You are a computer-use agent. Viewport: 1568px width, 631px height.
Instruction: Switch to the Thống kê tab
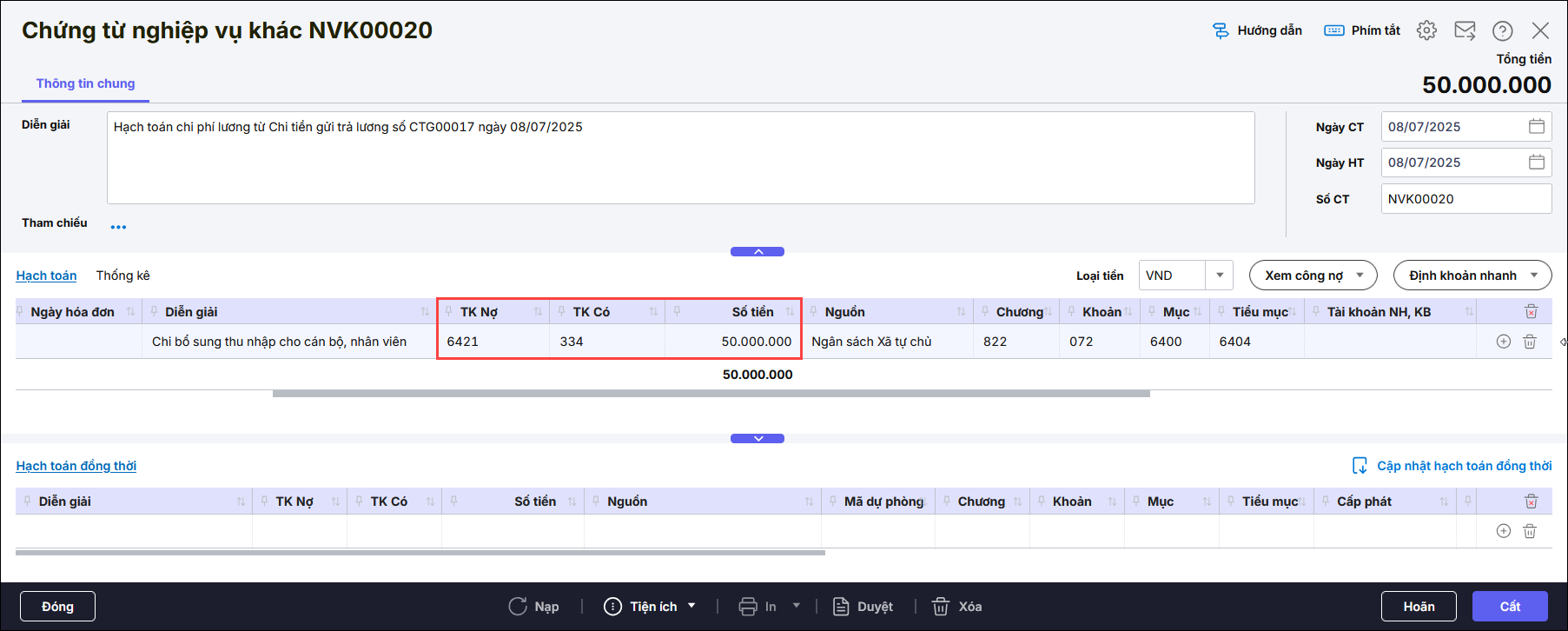click(x=122, y=276)
